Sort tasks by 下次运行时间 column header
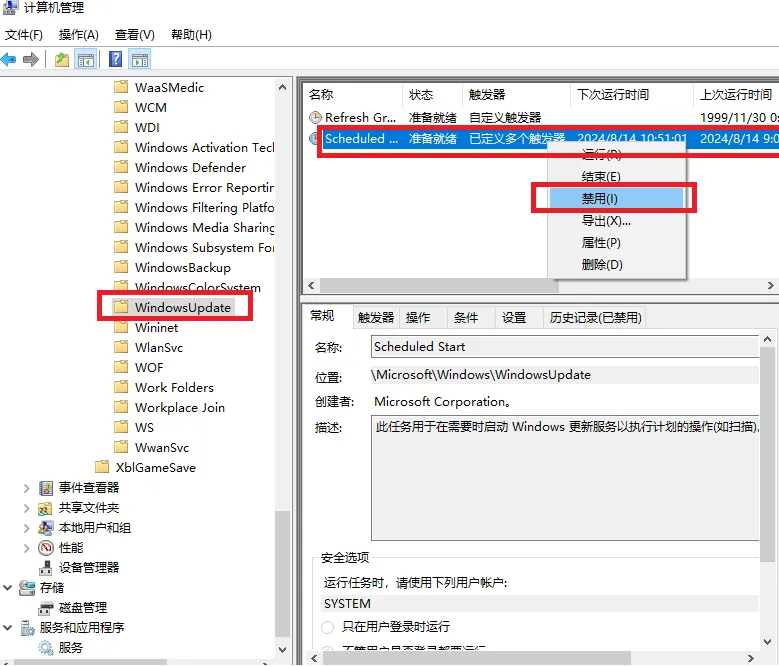Screen dimensions: 779x666 tap(612, 95)
